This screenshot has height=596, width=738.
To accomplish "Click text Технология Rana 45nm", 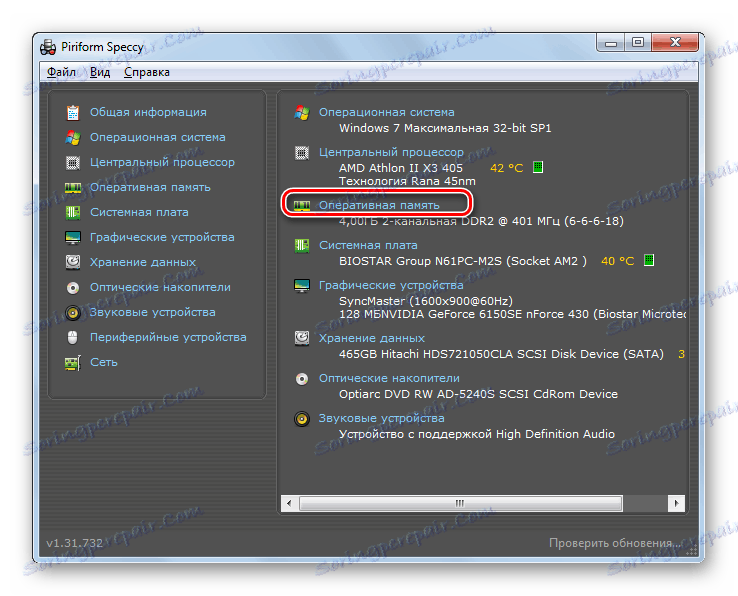I will click(x=408, y=181).
